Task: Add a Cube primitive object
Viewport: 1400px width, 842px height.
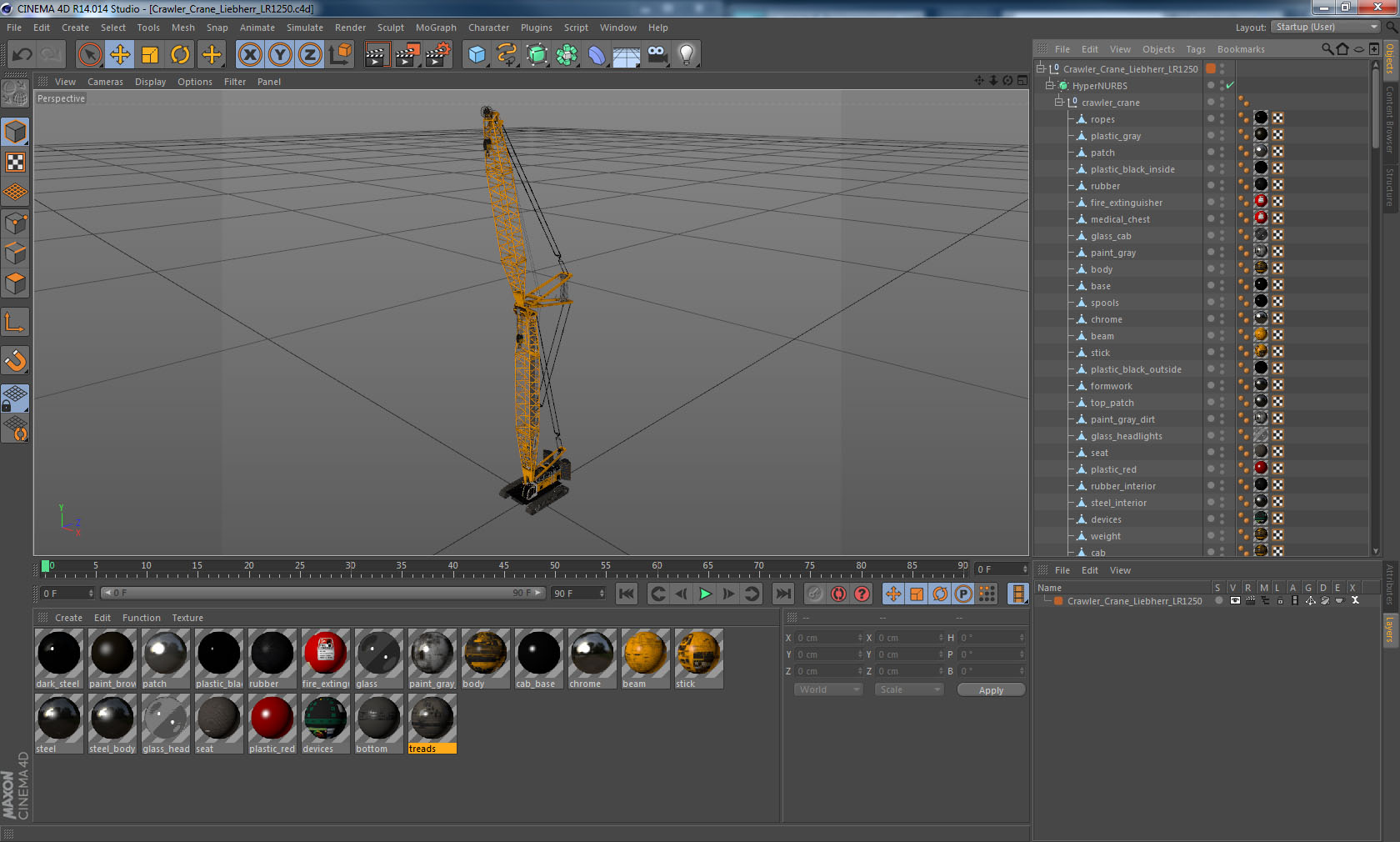Action: click(477, 55)
